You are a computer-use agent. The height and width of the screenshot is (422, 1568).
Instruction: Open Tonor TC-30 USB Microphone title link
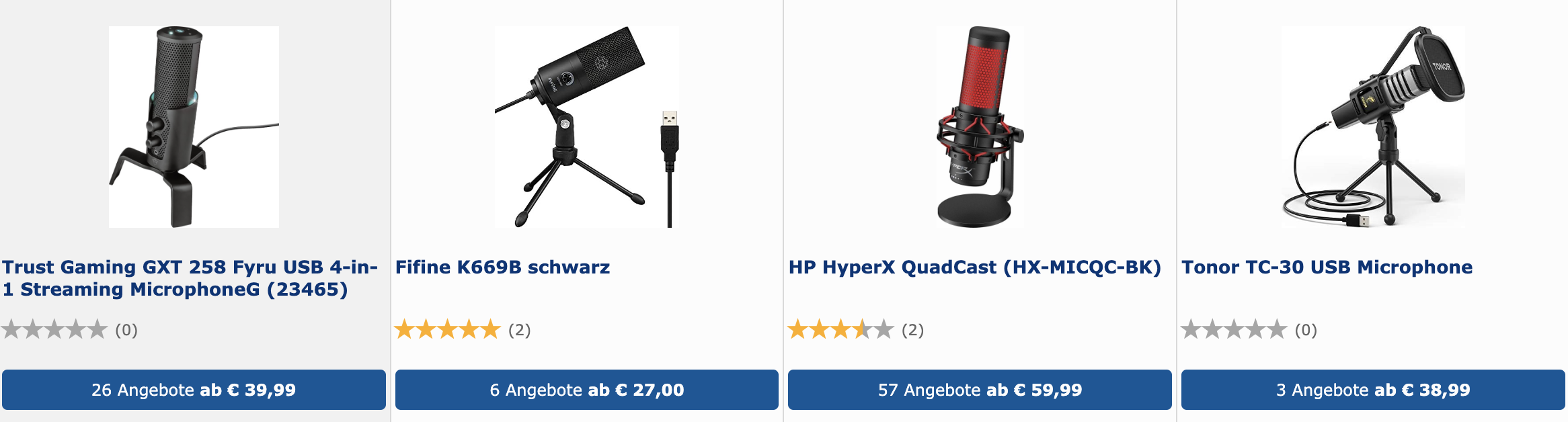[1327, 267]
